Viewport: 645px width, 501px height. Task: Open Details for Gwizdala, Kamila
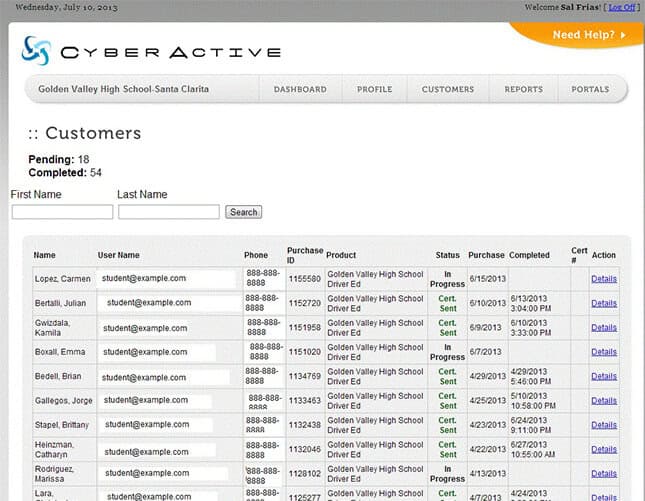(604, 327)
